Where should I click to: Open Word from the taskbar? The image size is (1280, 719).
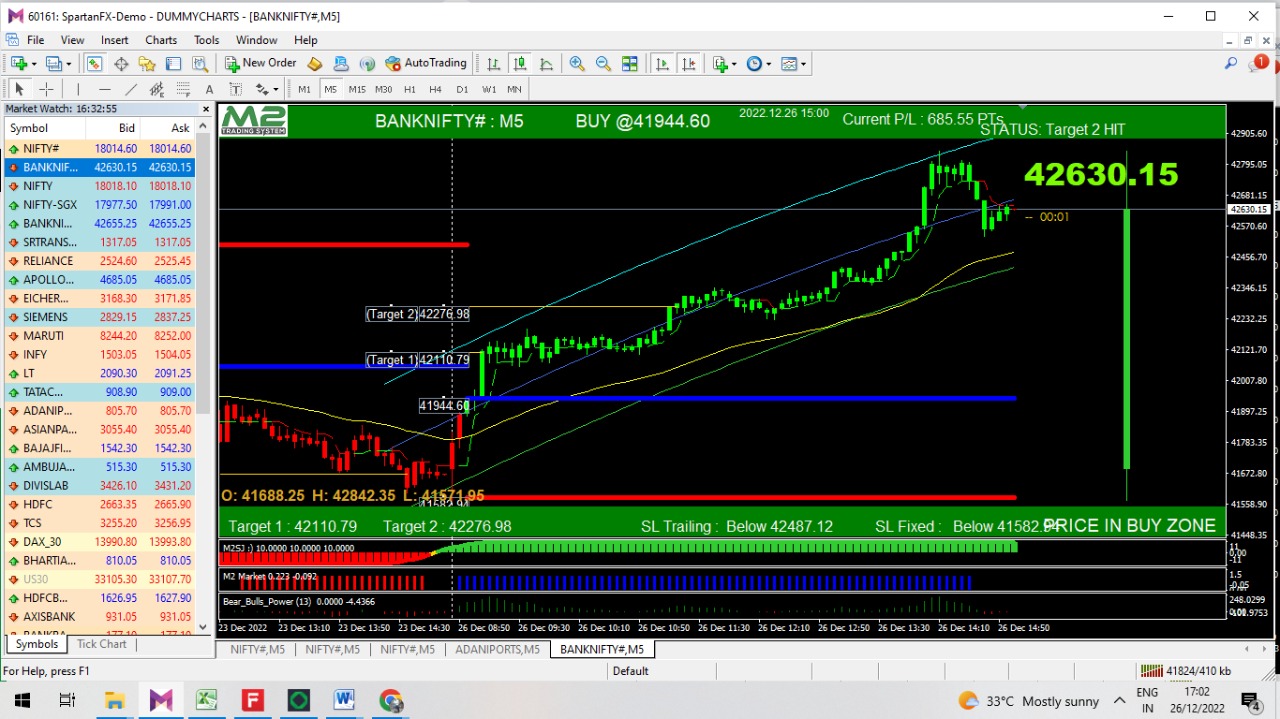[x=344, y=701]
